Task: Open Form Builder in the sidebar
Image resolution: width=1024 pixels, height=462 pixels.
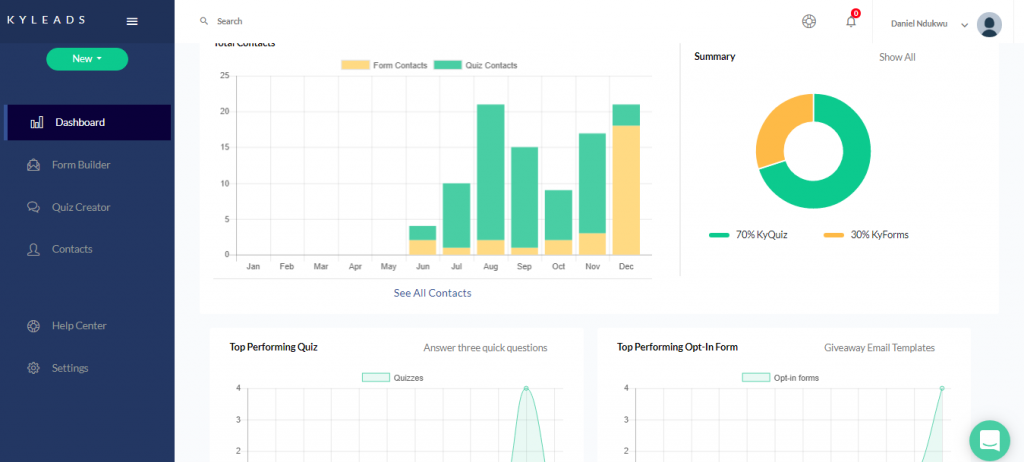Action: point(80,165)
